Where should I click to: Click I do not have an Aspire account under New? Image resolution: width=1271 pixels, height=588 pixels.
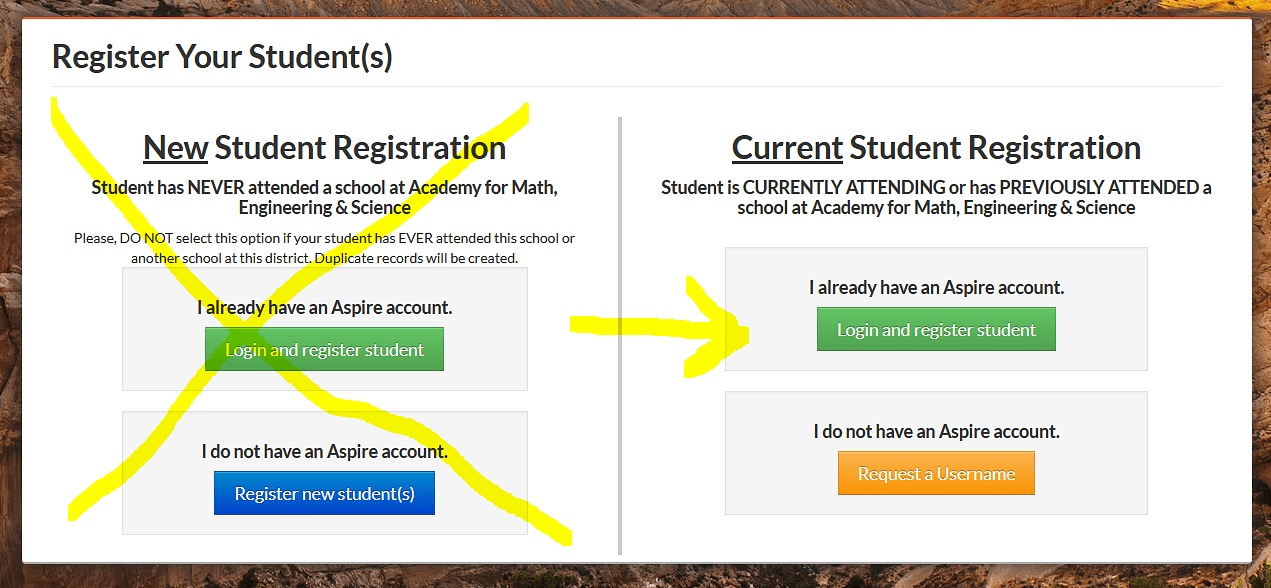pos(325,452)
